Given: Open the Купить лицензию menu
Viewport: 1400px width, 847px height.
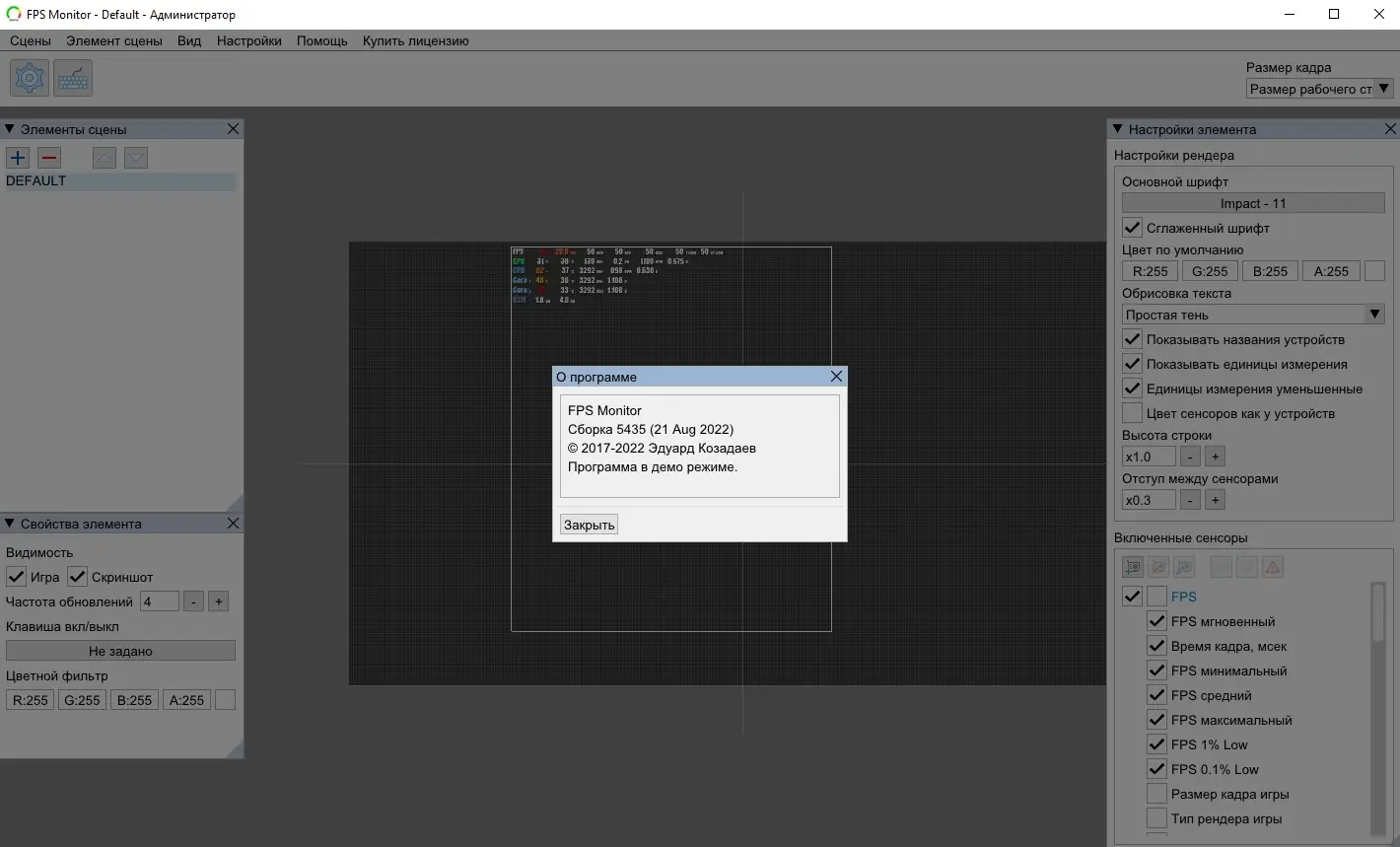Looking at the screenshot, I should click(x=416, y=40).
